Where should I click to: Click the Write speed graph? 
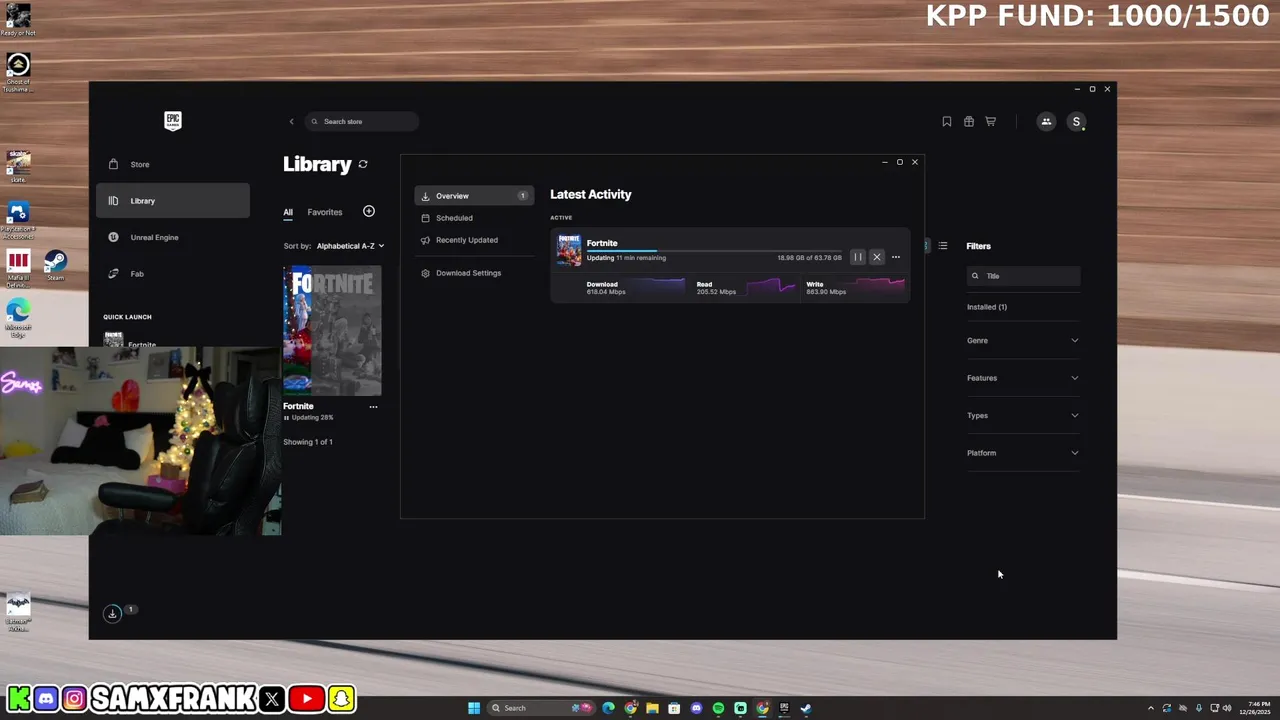point(877,287)
